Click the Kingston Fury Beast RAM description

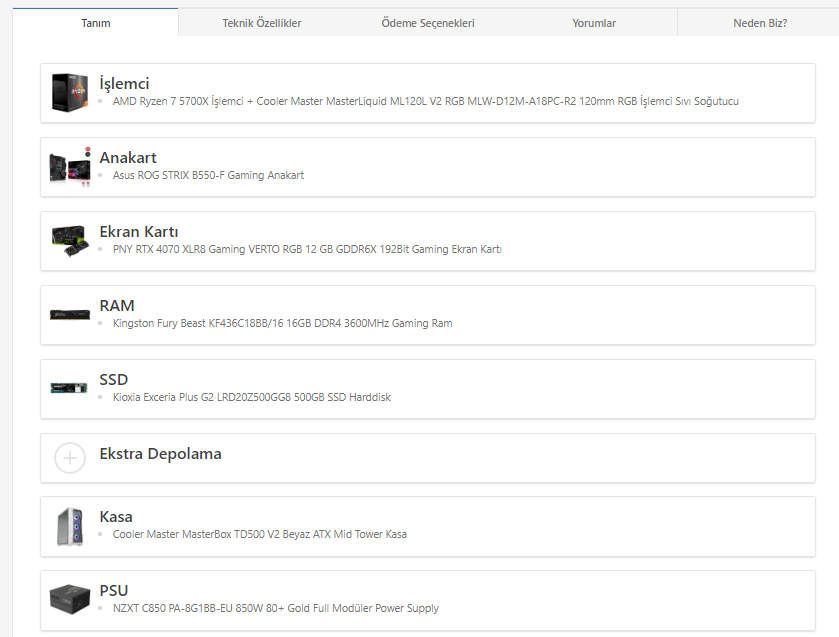point(282,323)
